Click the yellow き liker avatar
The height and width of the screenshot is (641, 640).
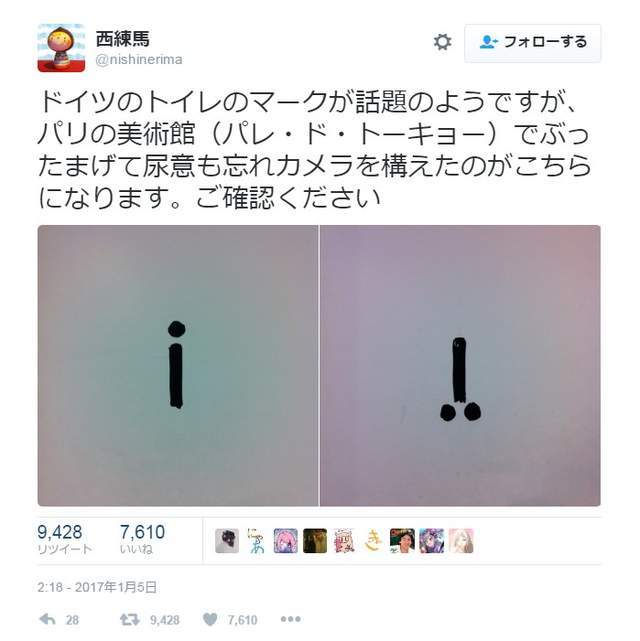click(x=373, y=541)
